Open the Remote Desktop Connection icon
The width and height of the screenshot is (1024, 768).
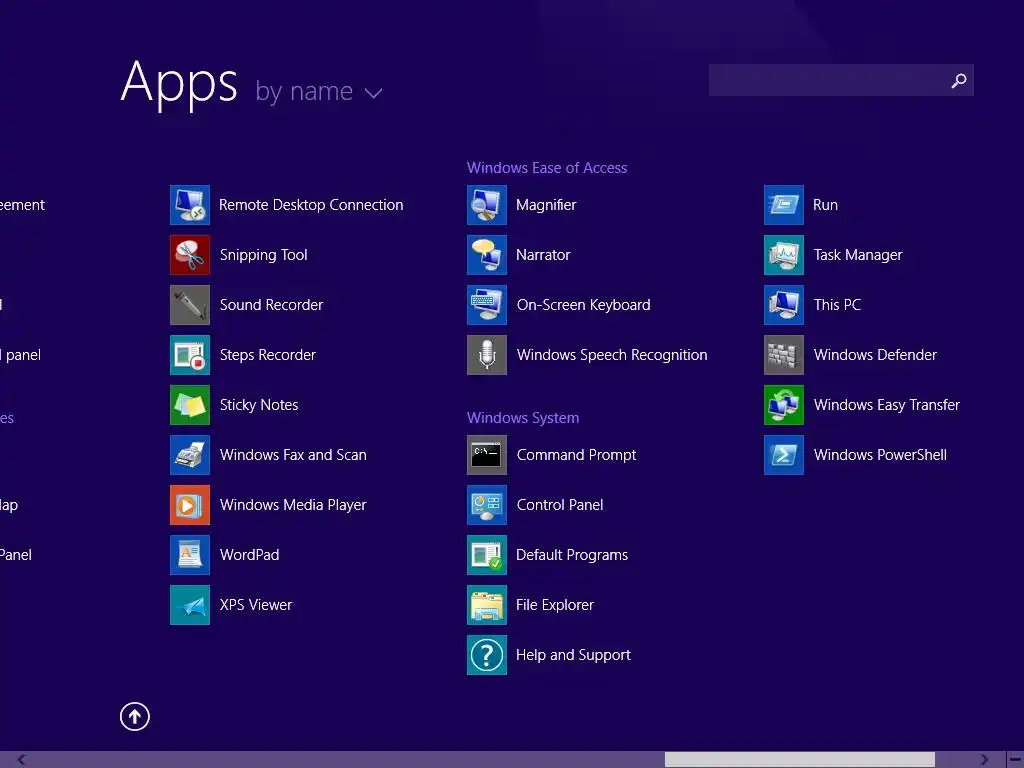click(x=190, y=205)
